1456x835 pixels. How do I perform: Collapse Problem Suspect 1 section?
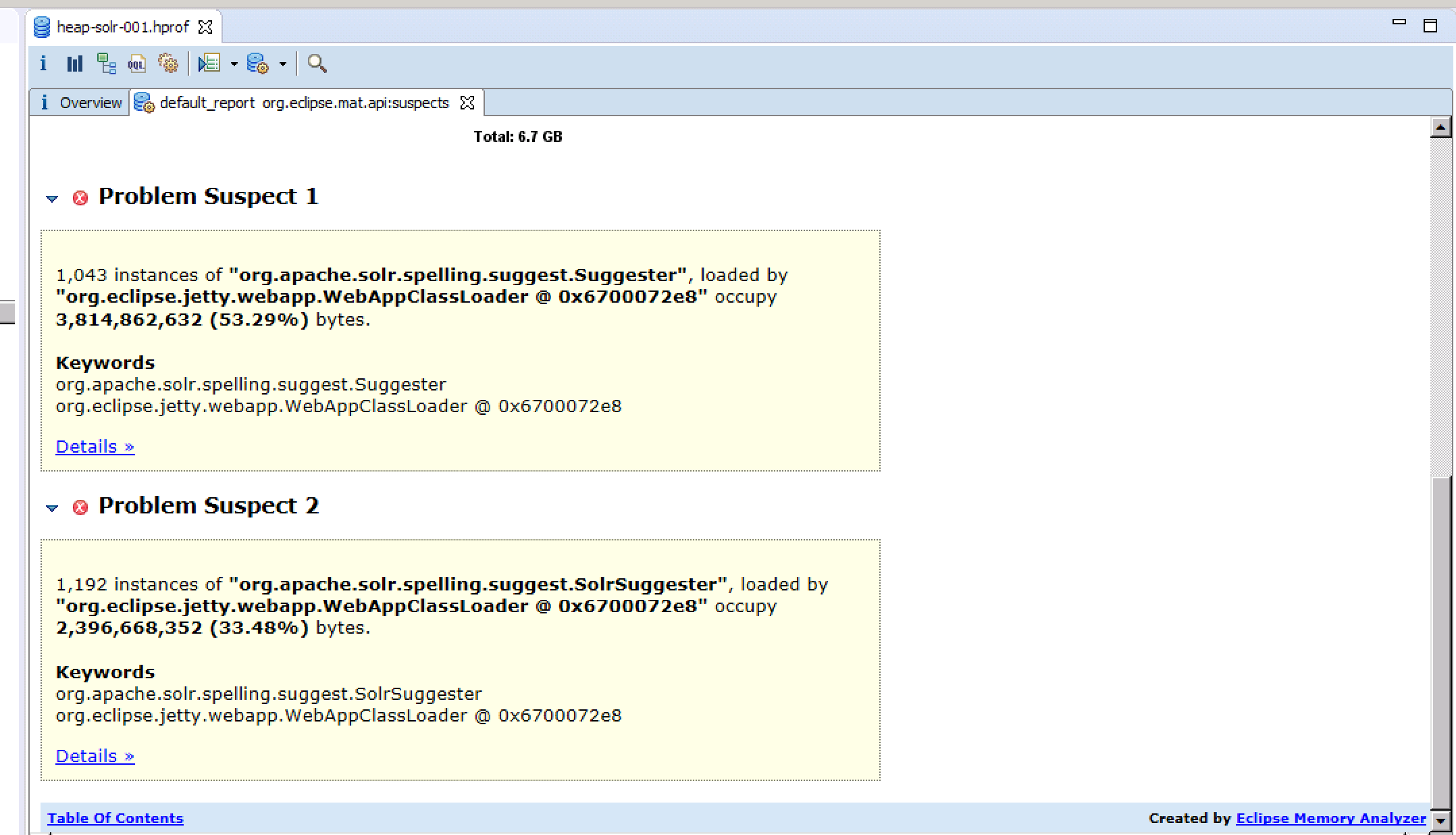click(x=52, y=199)
